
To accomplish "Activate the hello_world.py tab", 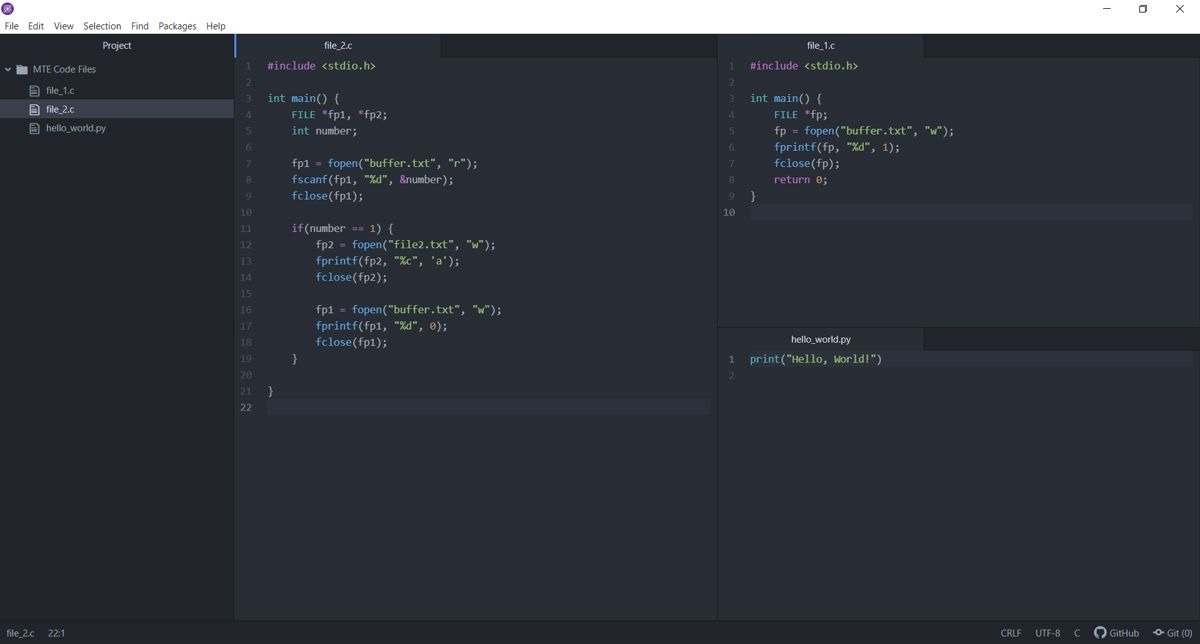I will pos(820,340).
